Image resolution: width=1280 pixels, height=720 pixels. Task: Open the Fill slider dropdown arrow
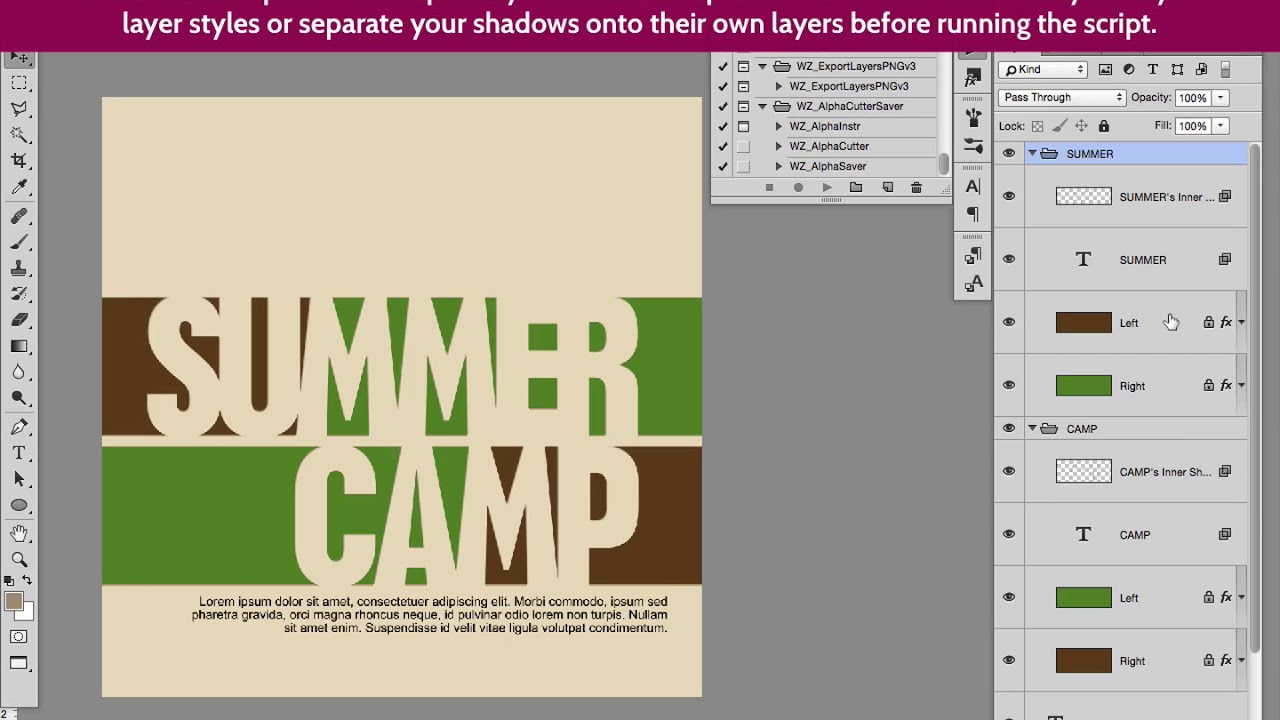point(1220,126)
